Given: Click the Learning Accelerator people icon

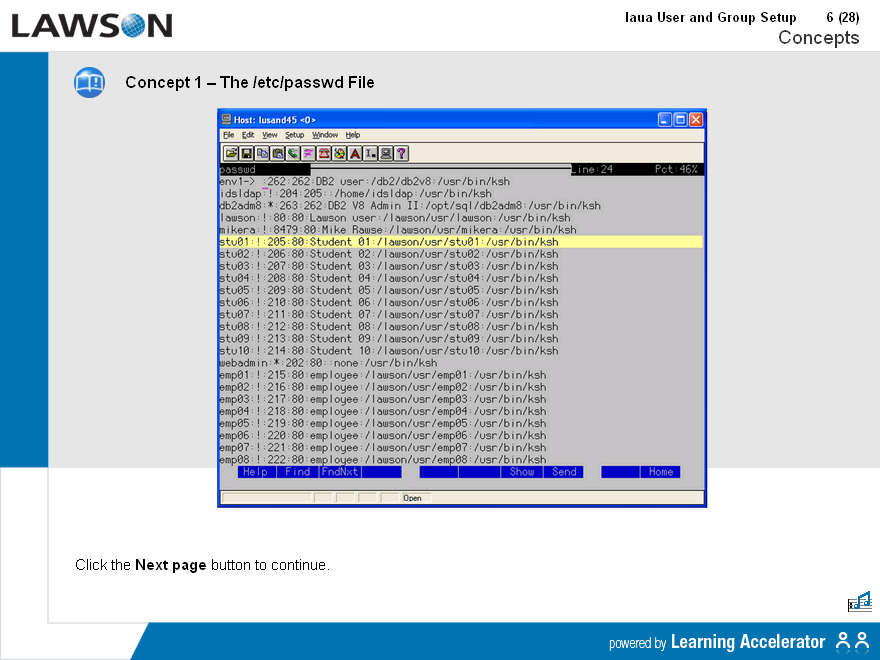Looking at the screenshot, I should pos(853,641).
